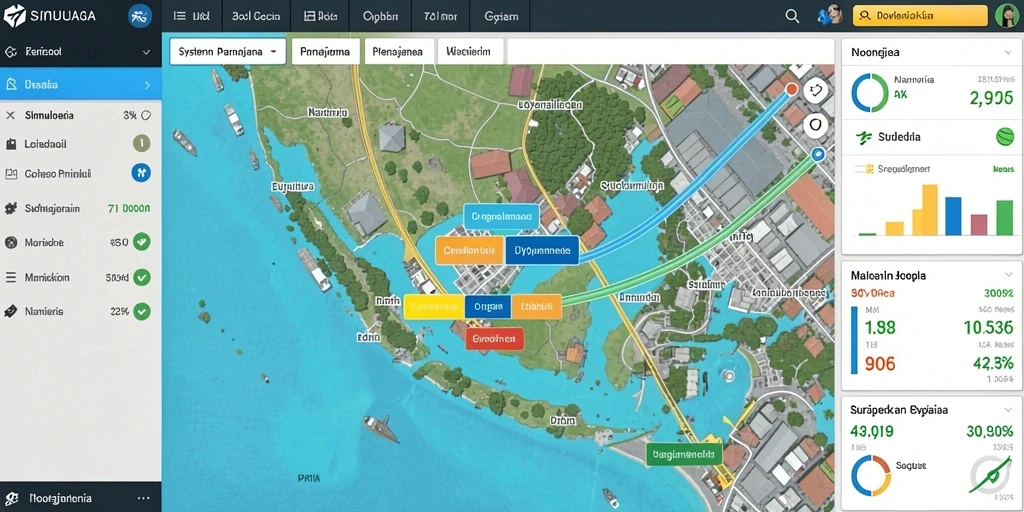Click the compass icon on the map

815,90
